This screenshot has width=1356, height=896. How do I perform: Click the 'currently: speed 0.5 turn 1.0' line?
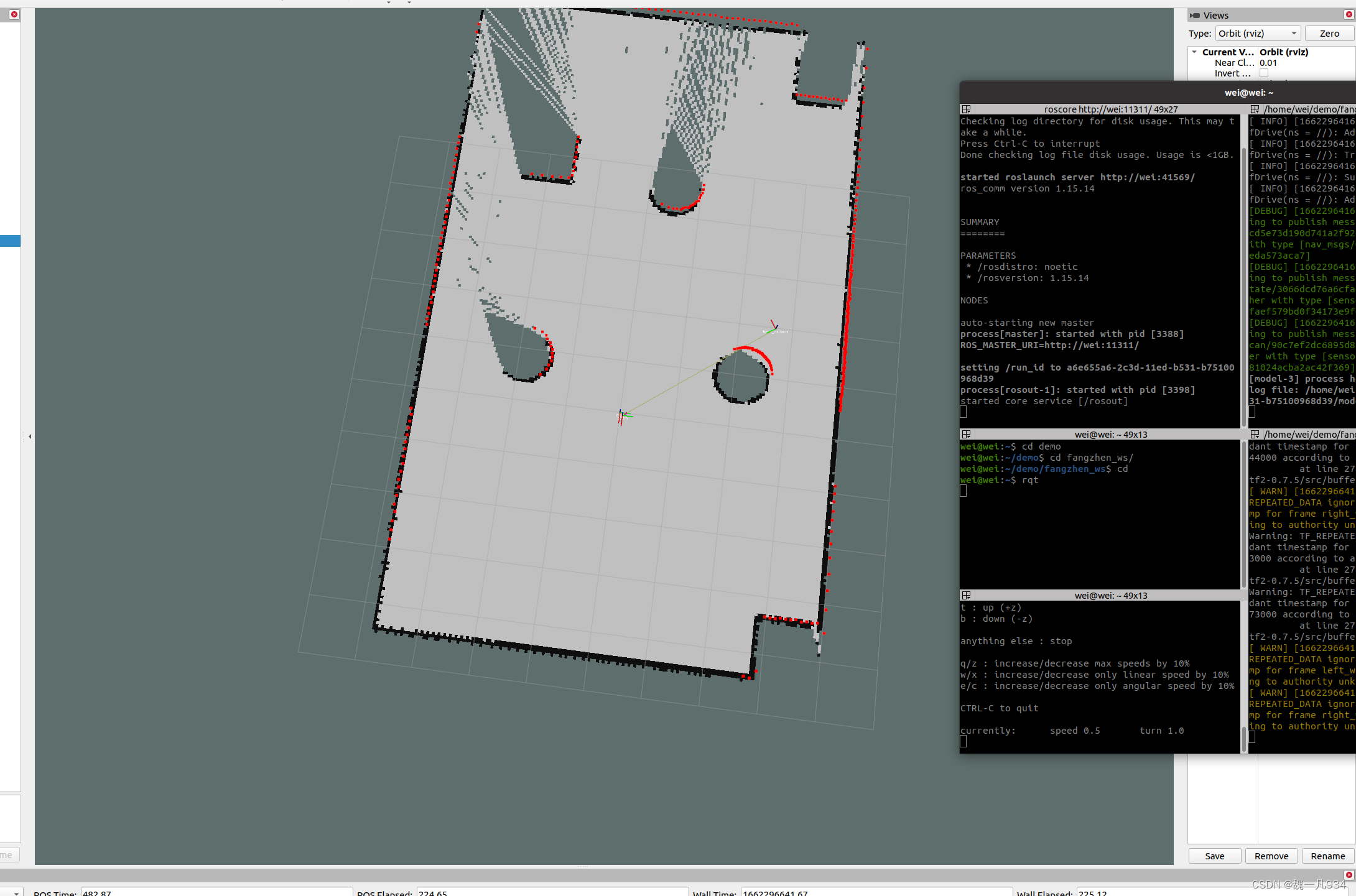click(1072, 731)
